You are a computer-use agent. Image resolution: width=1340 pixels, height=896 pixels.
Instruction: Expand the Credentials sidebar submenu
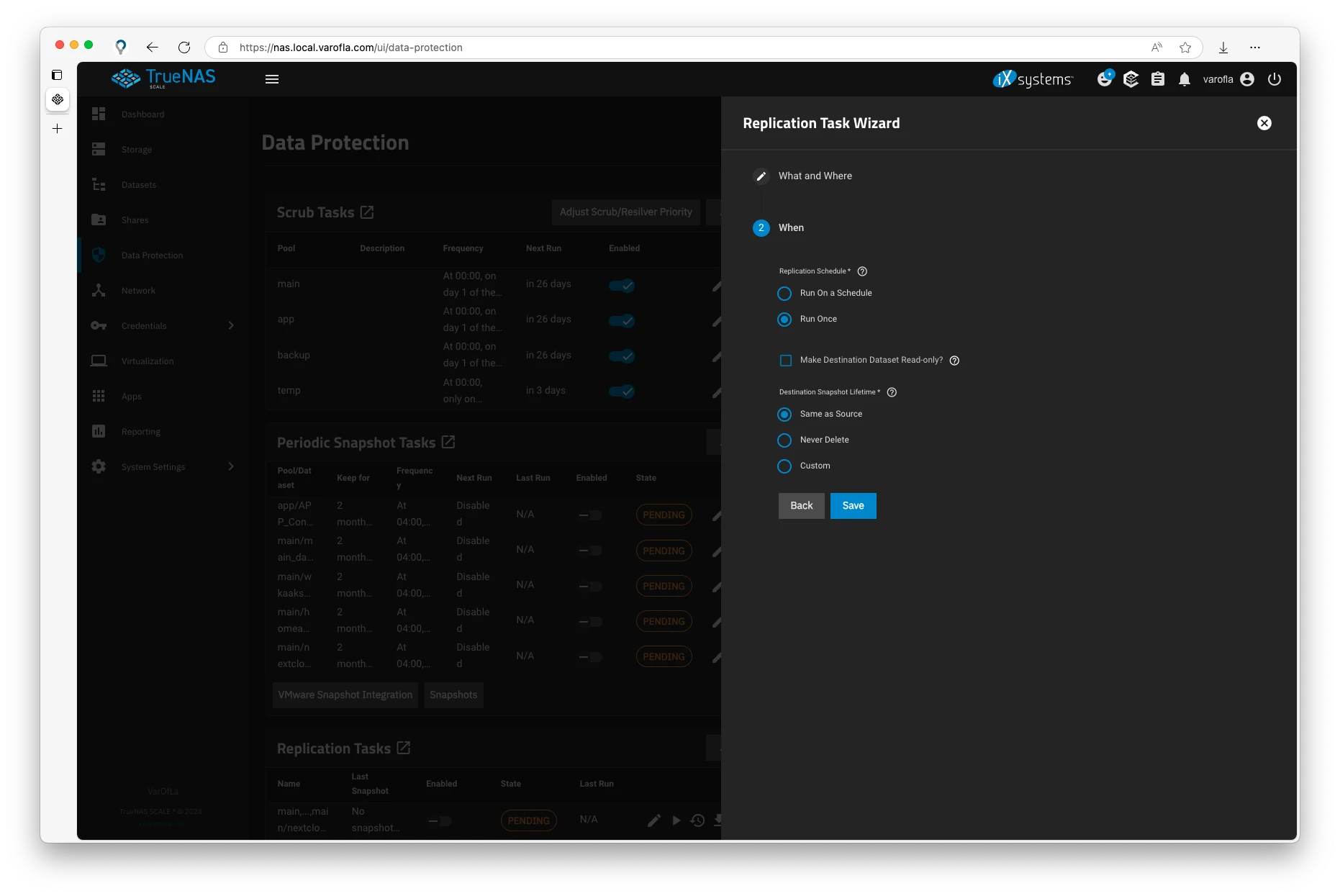click(231, 326)
